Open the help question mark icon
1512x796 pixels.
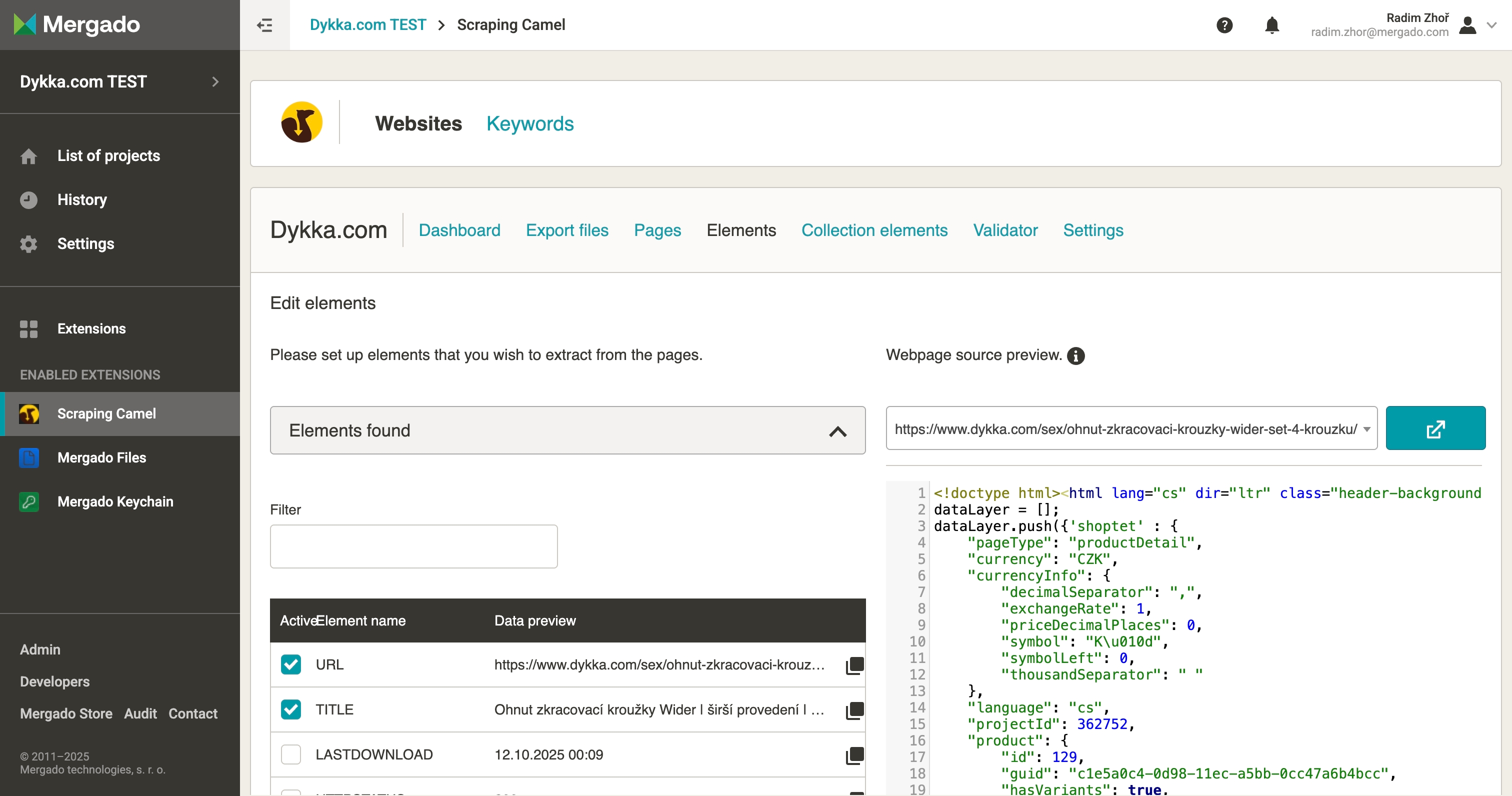(x=1224, y=24)
